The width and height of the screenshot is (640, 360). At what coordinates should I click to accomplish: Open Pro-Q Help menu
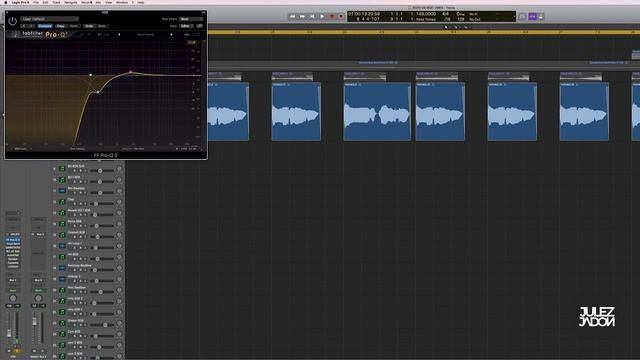(187, 35)
